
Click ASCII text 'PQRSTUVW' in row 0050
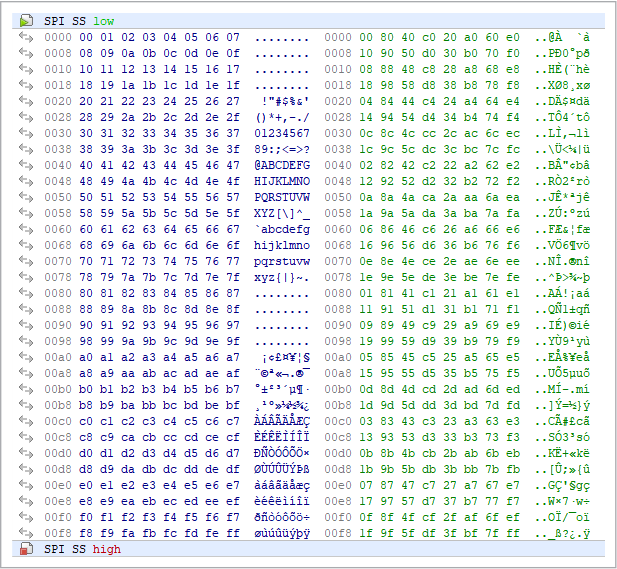[282, 197]
